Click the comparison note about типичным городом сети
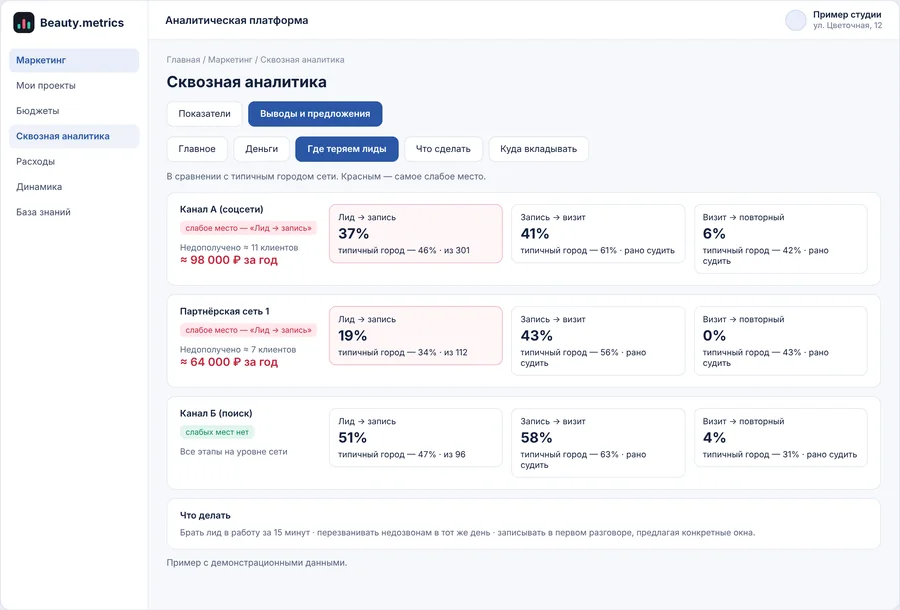 [x=326, y=176]
